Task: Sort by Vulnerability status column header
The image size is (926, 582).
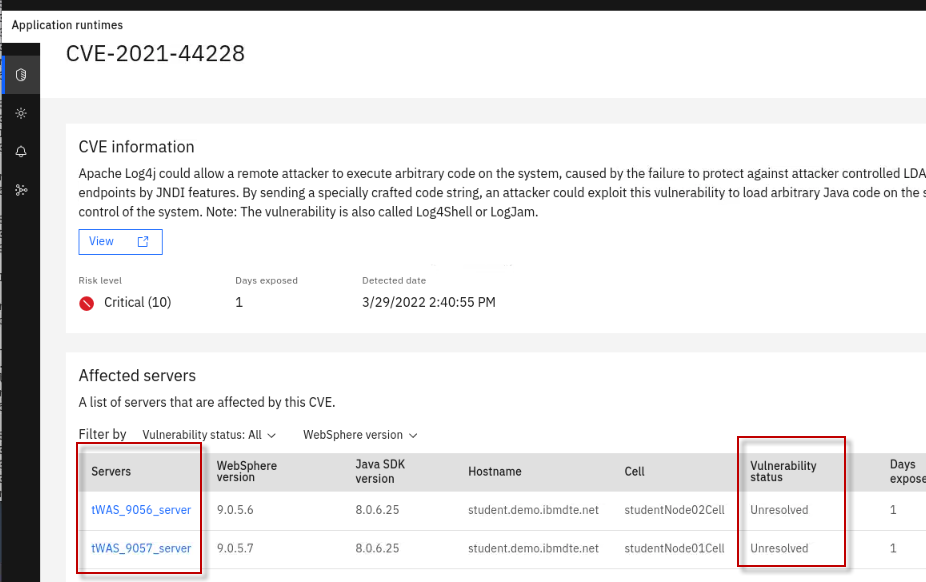Action: 783,471
